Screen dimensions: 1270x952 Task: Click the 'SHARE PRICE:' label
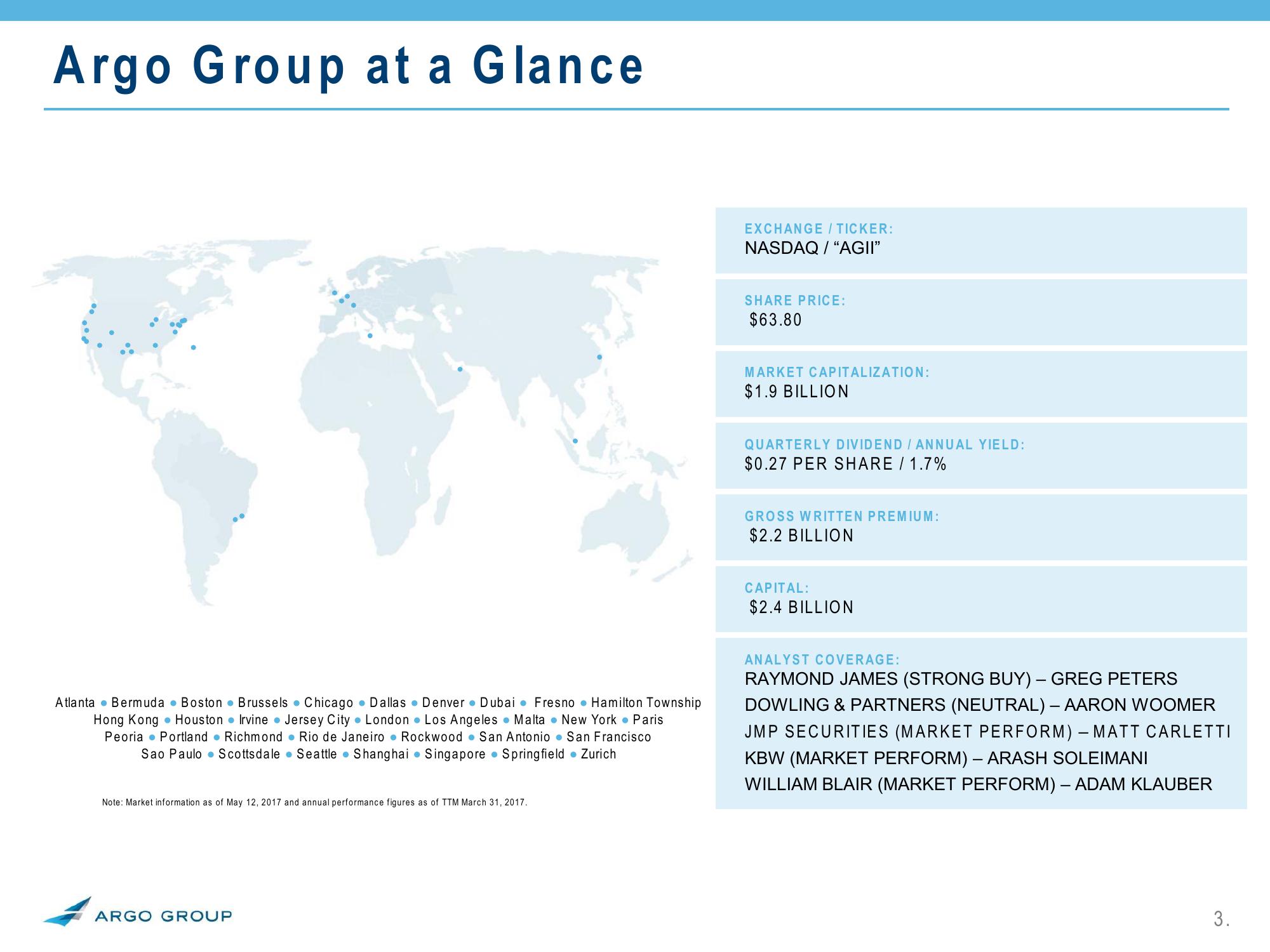[795, 300]
